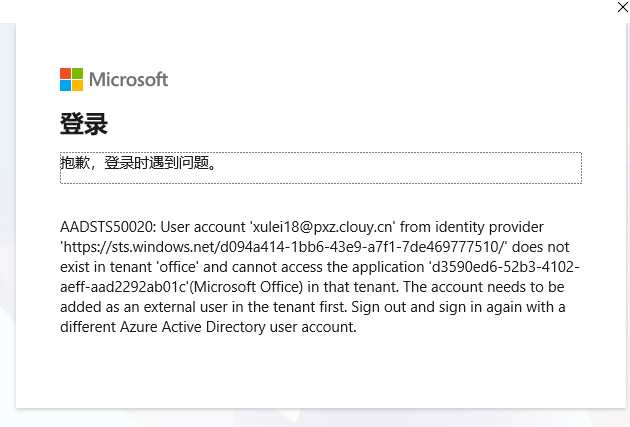The width and height of the screenshot is (630, 427).
Task: Click the AADSTS50020 error code
Action: 107,228
